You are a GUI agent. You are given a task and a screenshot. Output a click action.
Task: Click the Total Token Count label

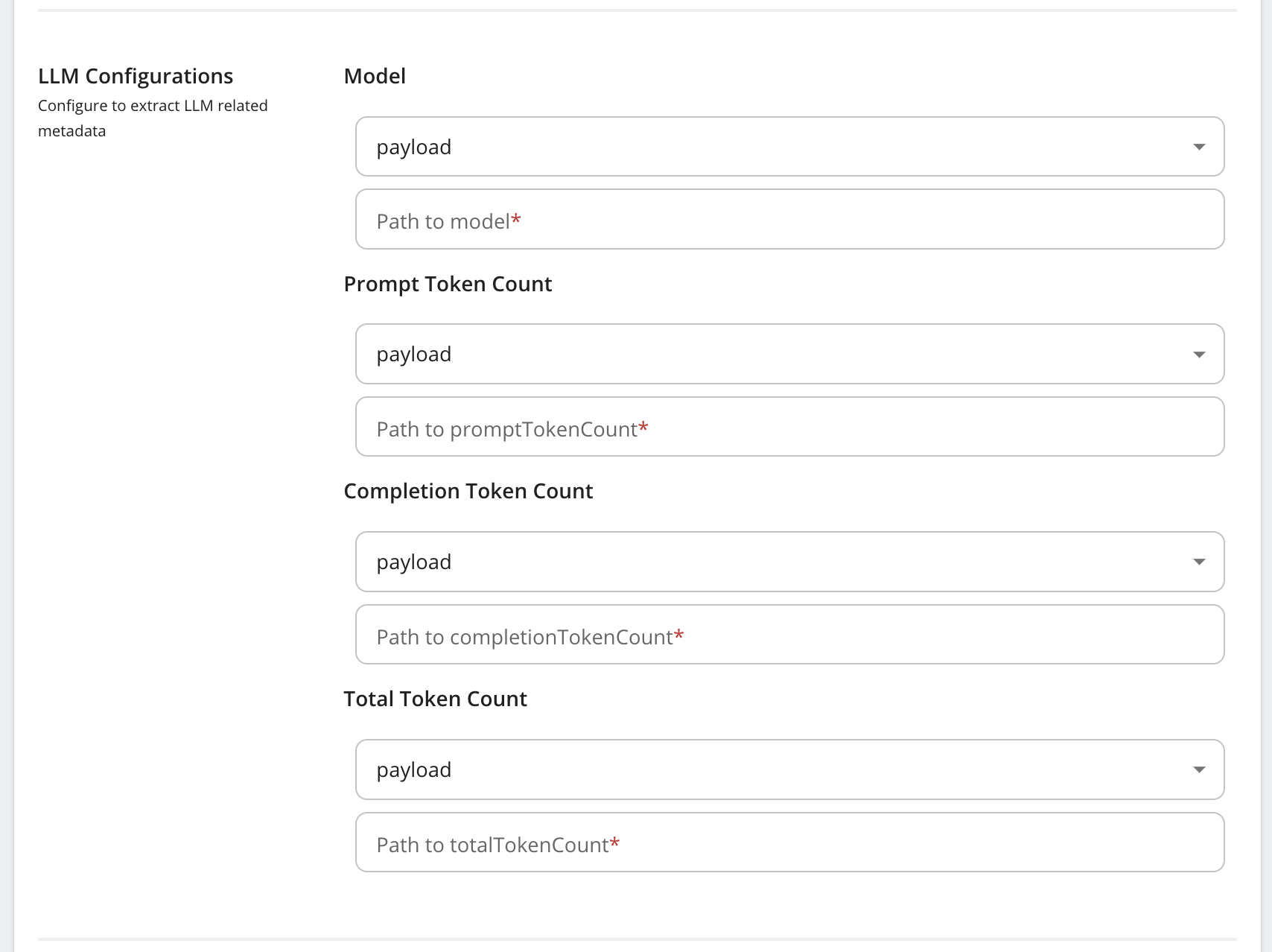[x=436, y=699]
